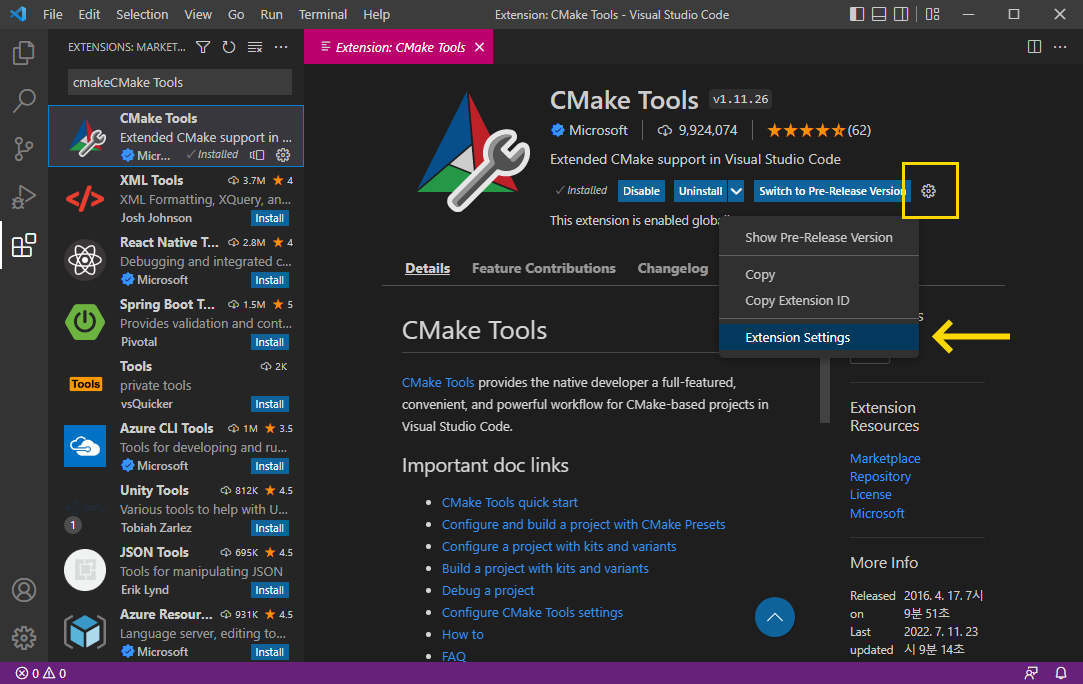Click the Uninstall button
The image size is (1083, 684).
click(x=700, y=191)
